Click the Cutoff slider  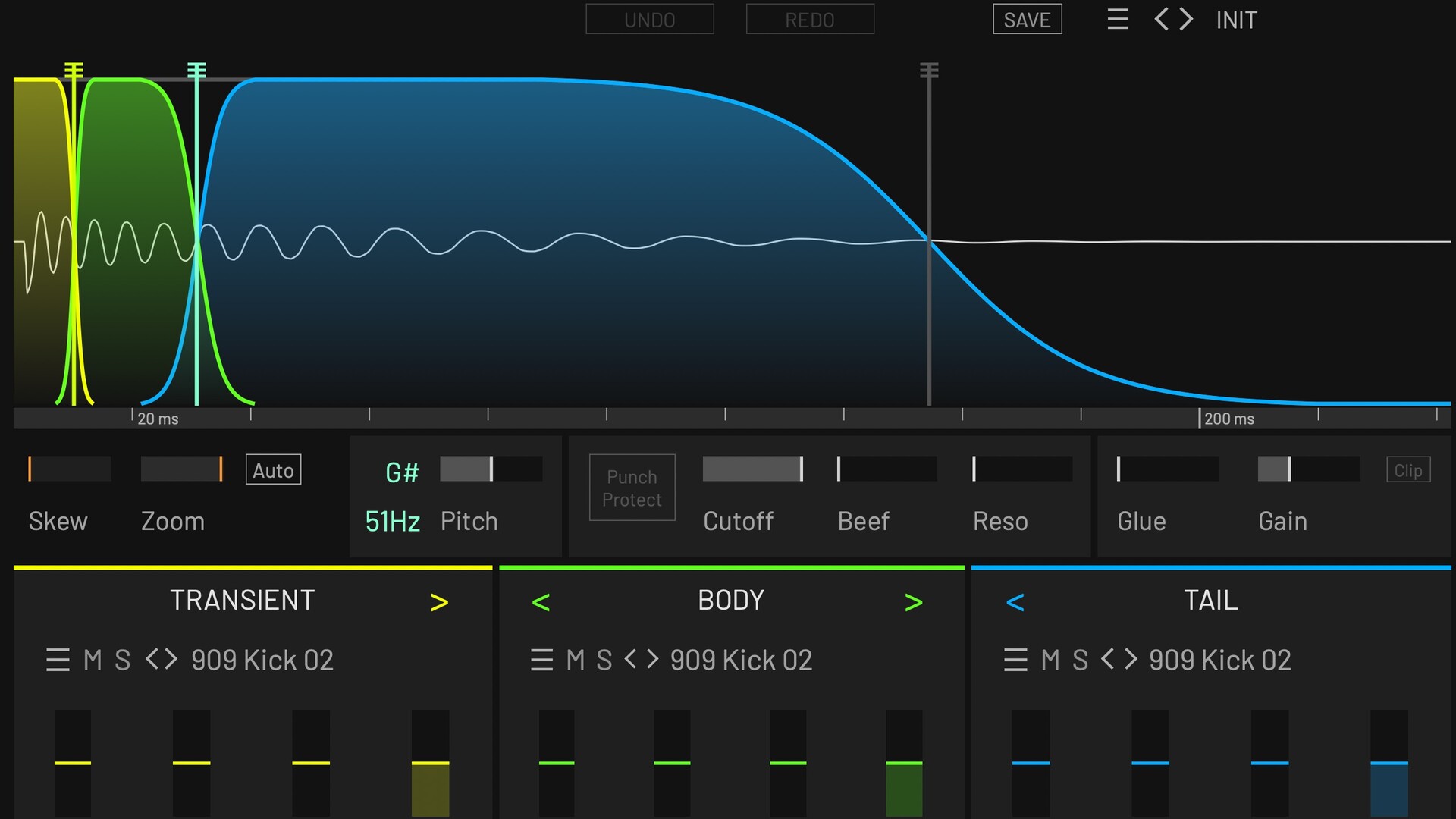(752, 469)
